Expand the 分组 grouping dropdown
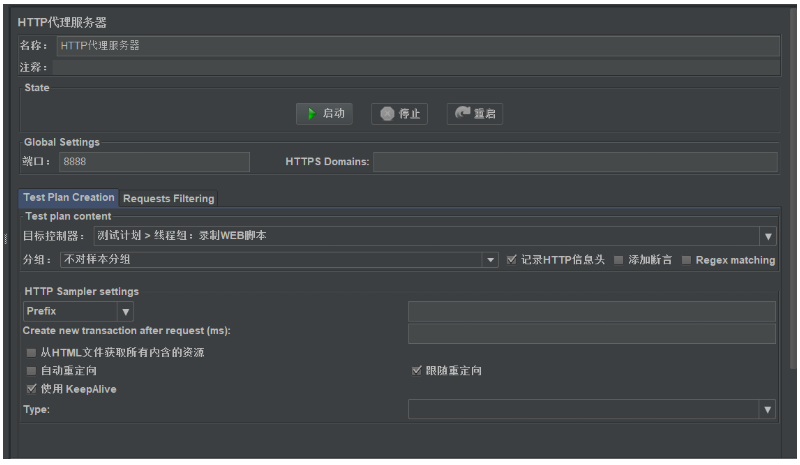The width and height of the screenshot is (800, 465). [x=279, y=260]
